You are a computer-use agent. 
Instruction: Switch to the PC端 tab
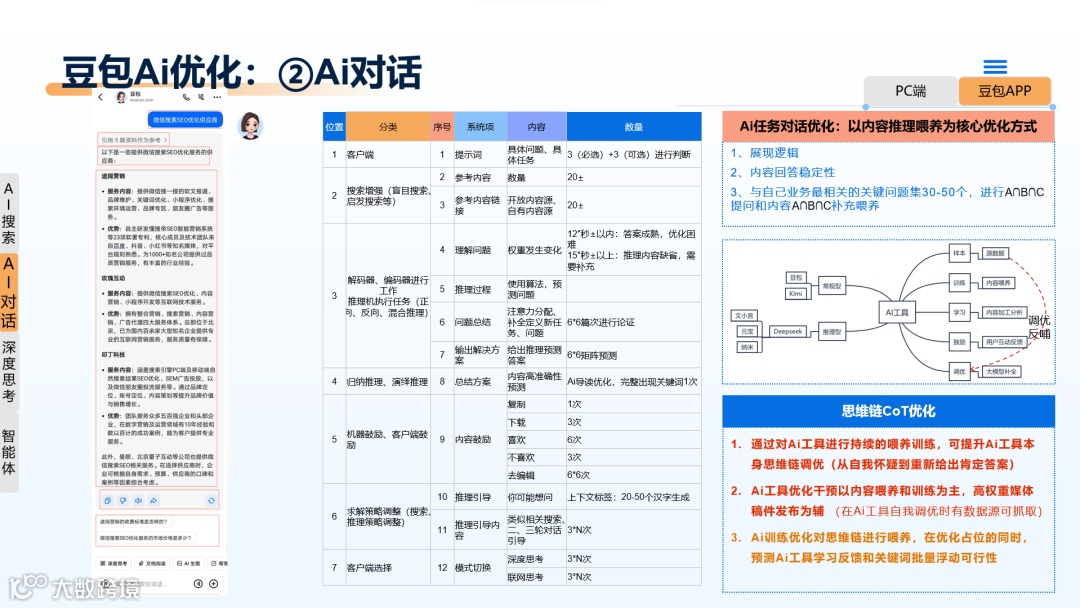tap(910, 91)
